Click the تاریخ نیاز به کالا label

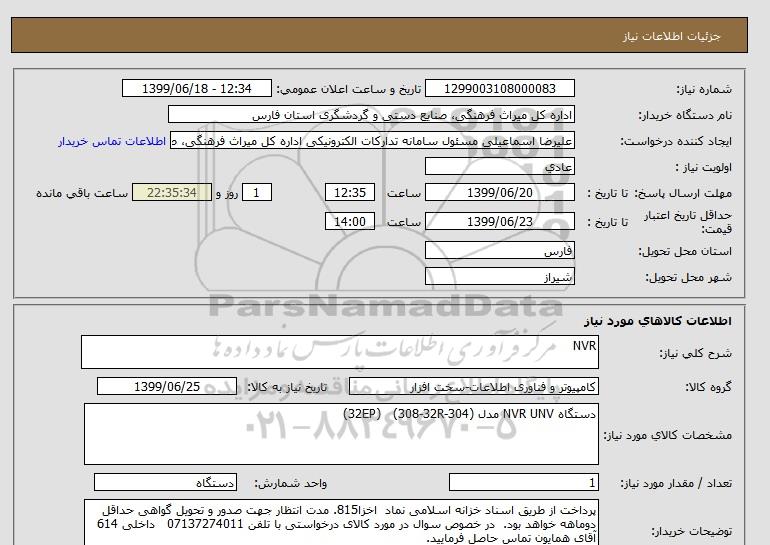(287, 387)
